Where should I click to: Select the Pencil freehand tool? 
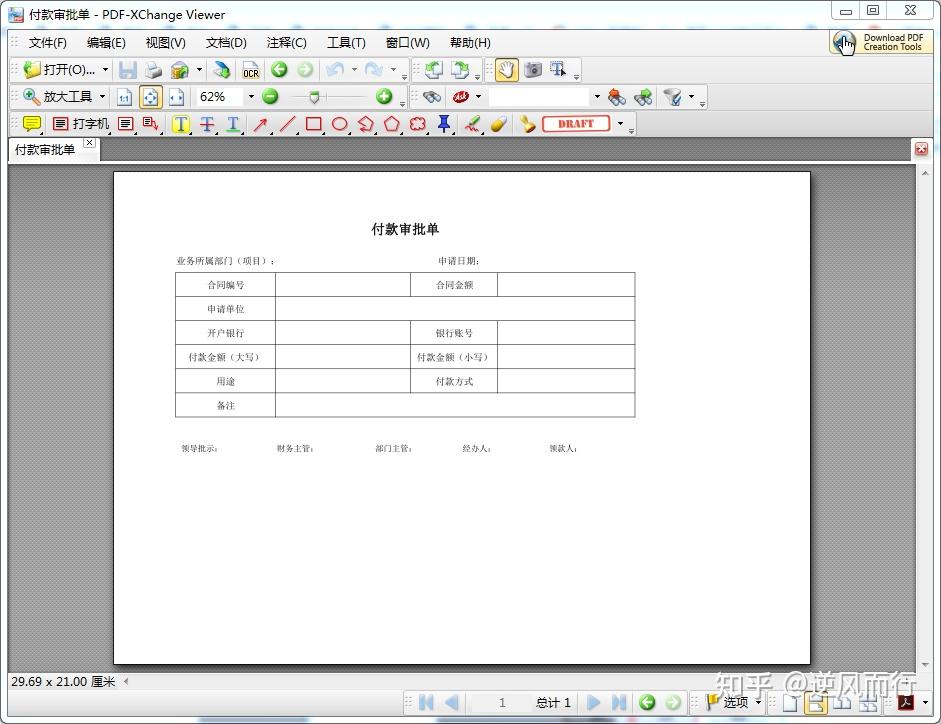pos(473,124)
